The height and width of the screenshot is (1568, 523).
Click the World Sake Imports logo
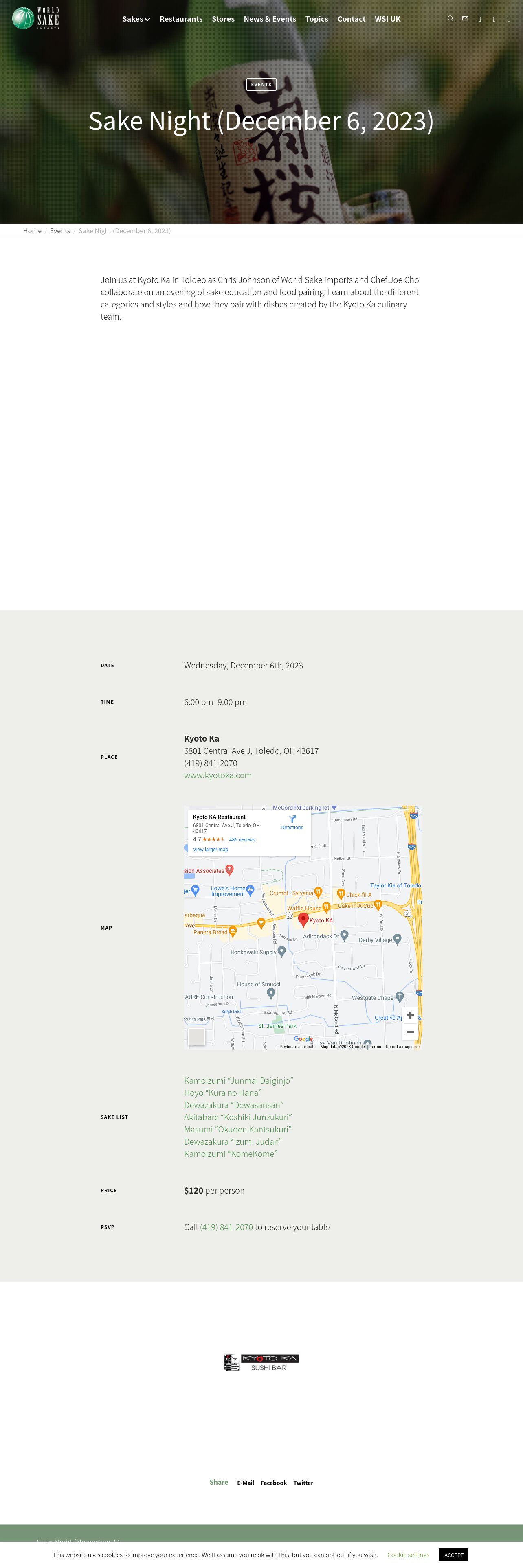click(36, 19)
